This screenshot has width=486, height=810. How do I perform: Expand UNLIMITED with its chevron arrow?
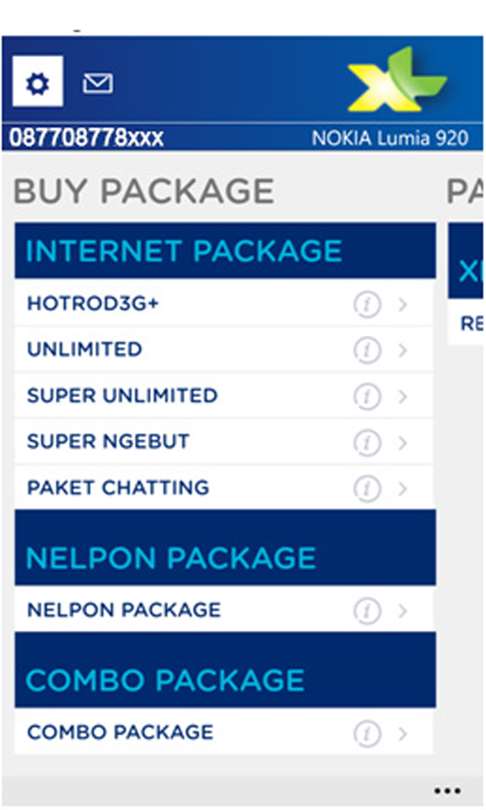pos(403,350)
